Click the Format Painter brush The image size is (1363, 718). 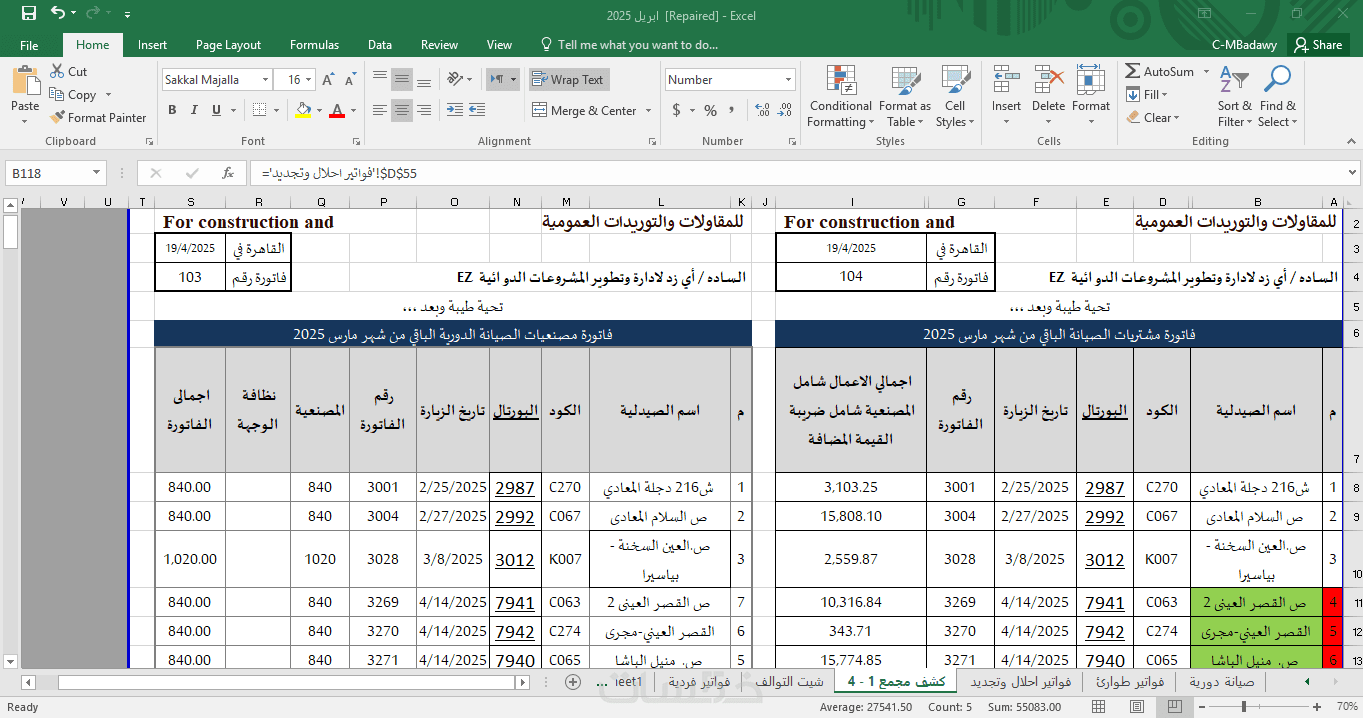click(57, 118)
